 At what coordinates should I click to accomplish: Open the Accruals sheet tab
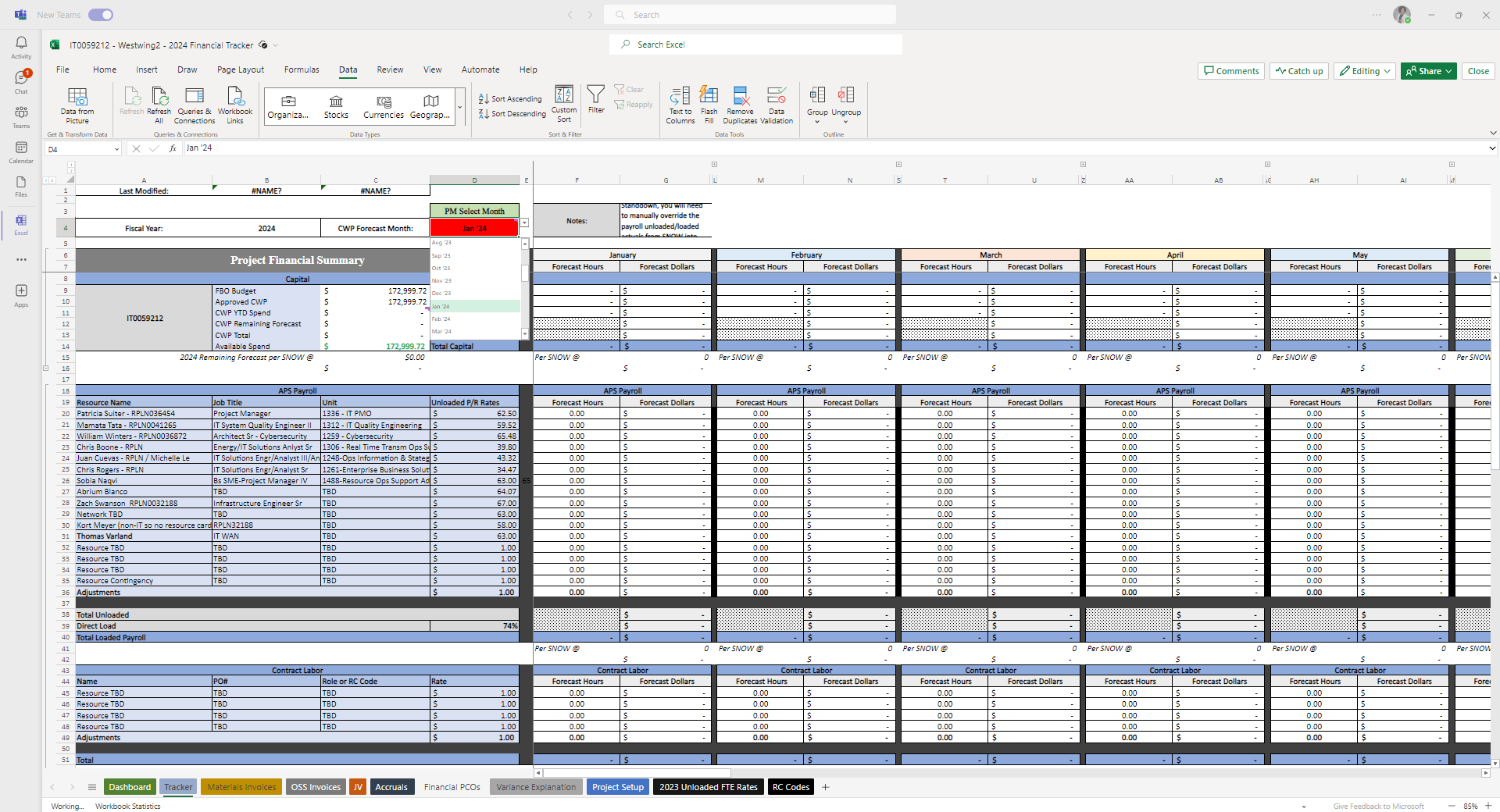392,787
